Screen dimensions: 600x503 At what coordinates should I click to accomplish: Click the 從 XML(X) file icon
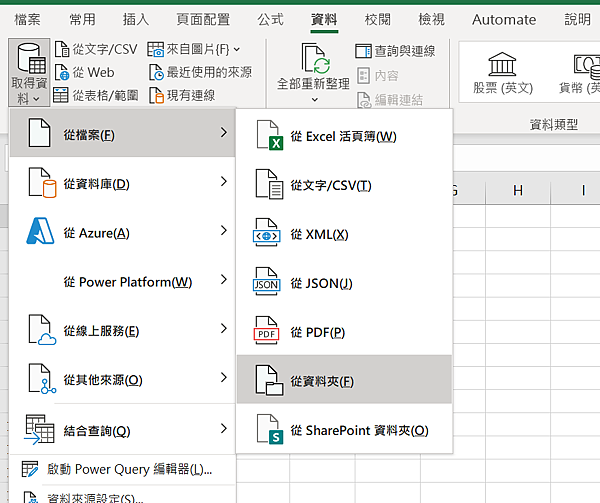[x=267, y=233]
